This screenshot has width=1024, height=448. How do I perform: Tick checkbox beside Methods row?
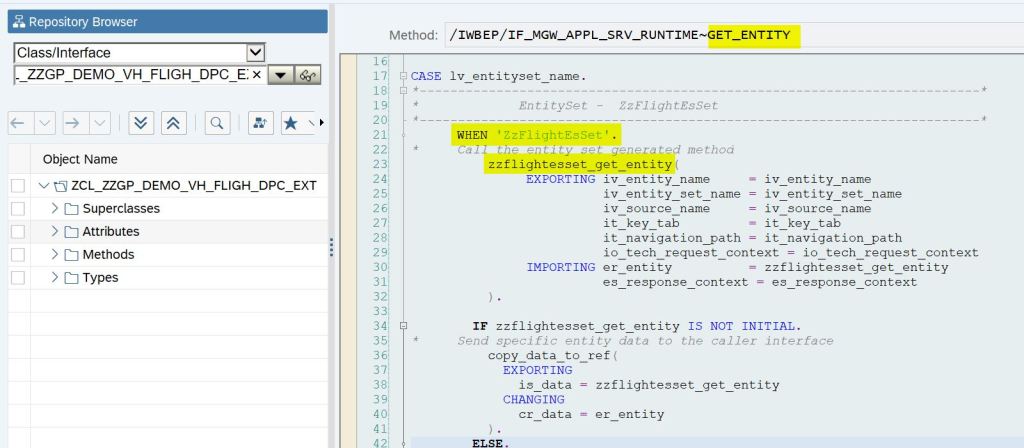tap(18, 255)
